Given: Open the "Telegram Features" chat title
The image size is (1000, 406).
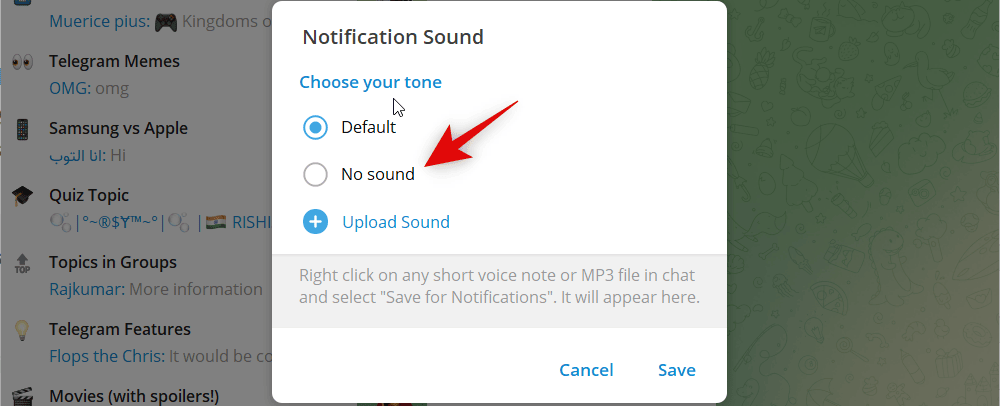Looking at the screenshot, I should coord(120,330).
